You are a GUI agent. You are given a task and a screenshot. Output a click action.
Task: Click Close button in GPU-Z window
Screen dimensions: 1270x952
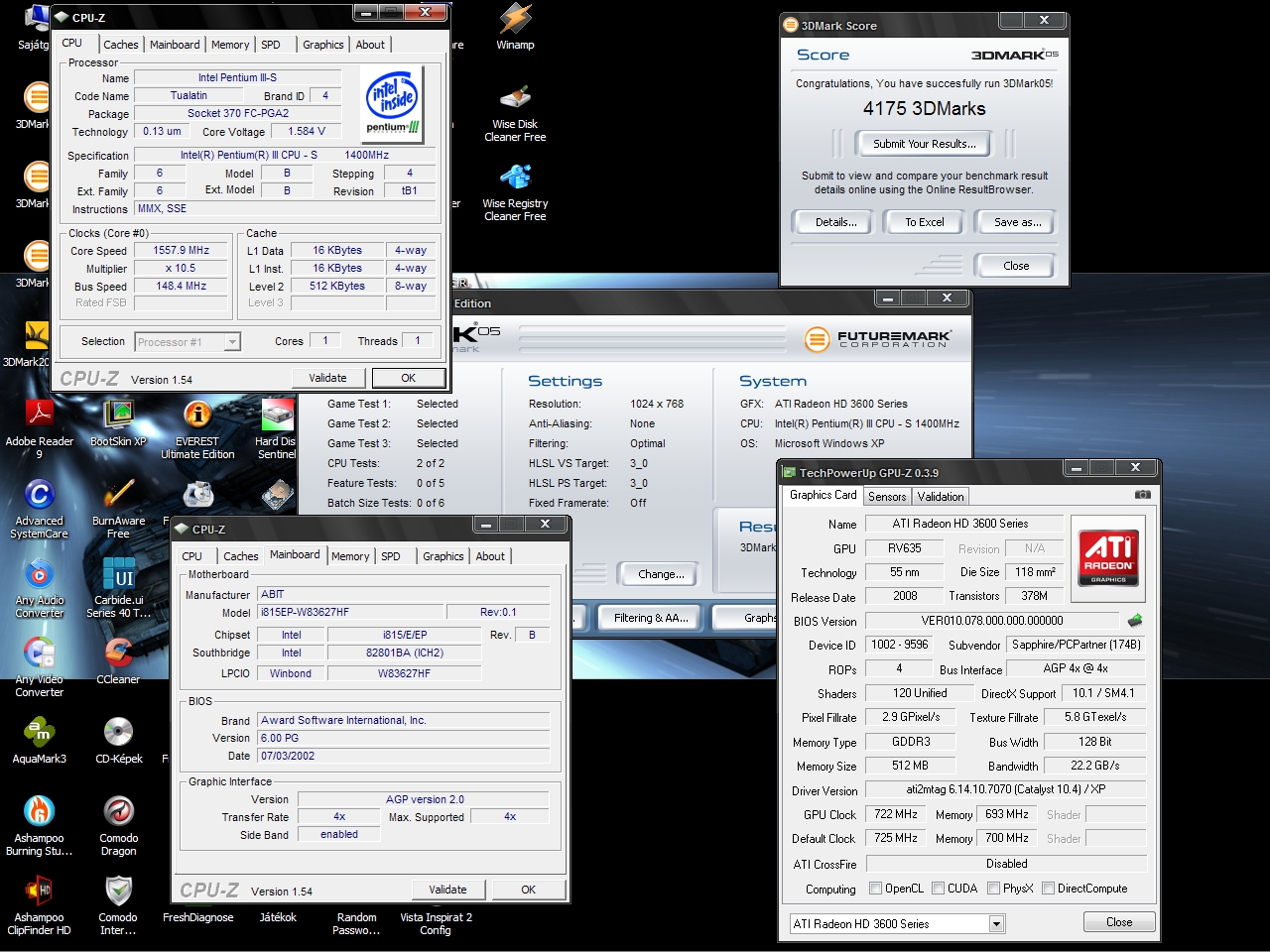tap(1119, 922)
